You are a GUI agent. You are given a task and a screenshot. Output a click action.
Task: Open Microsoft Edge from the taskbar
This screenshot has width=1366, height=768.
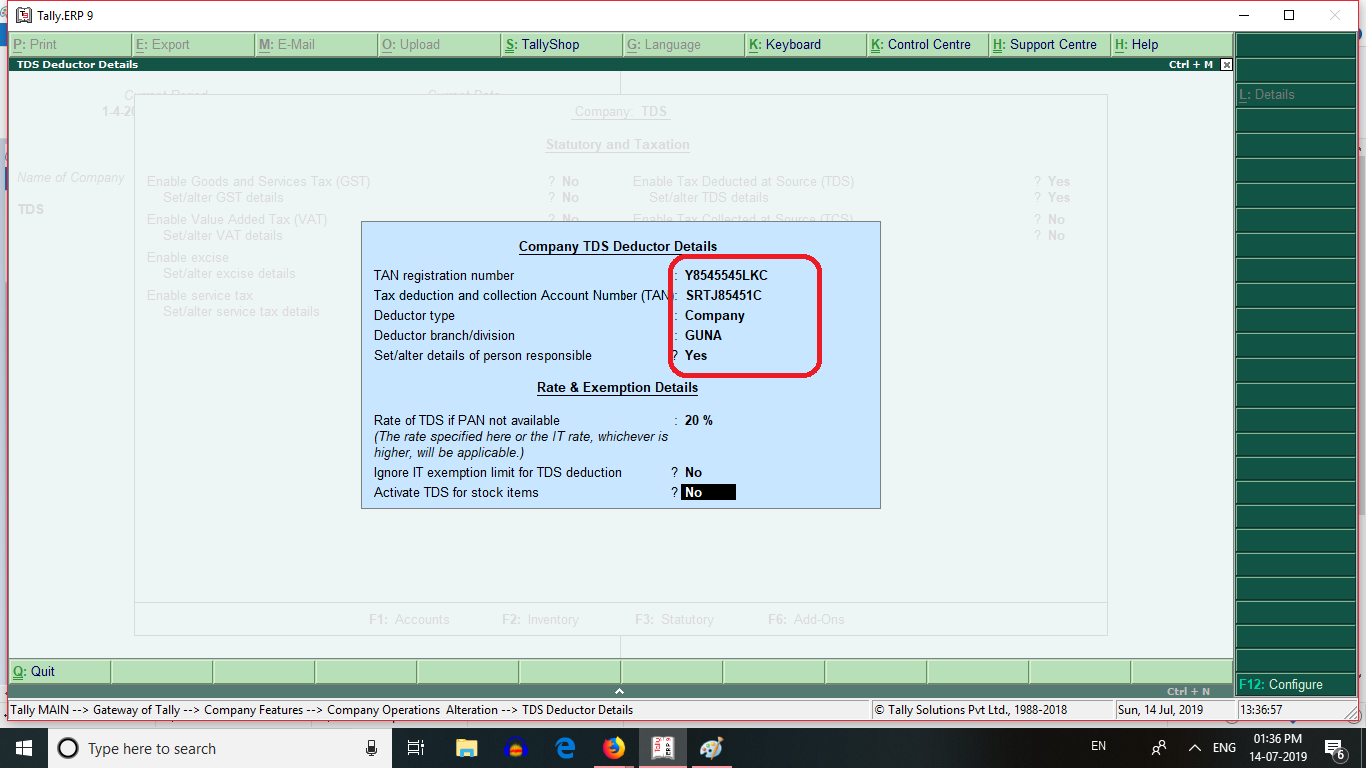tap(564, 748)
